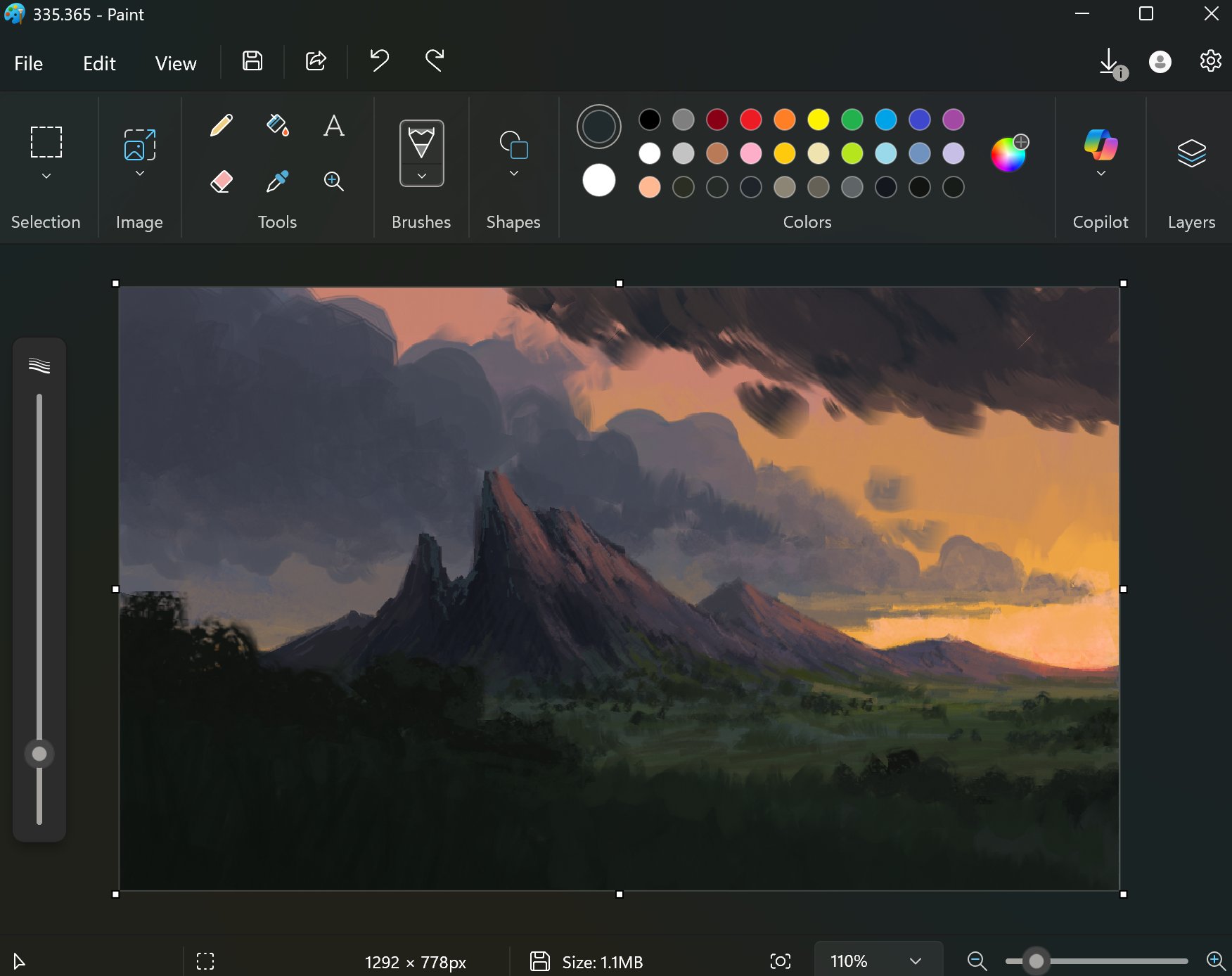
Task: Click the Size: 1.1MB status text
Action: (x=603, y=962)
